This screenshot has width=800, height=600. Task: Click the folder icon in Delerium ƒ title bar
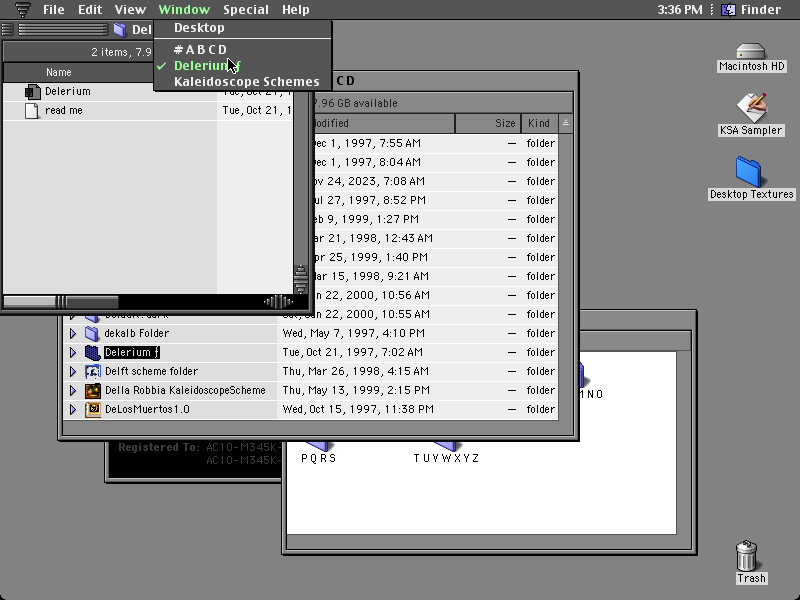tap(120, 30)
